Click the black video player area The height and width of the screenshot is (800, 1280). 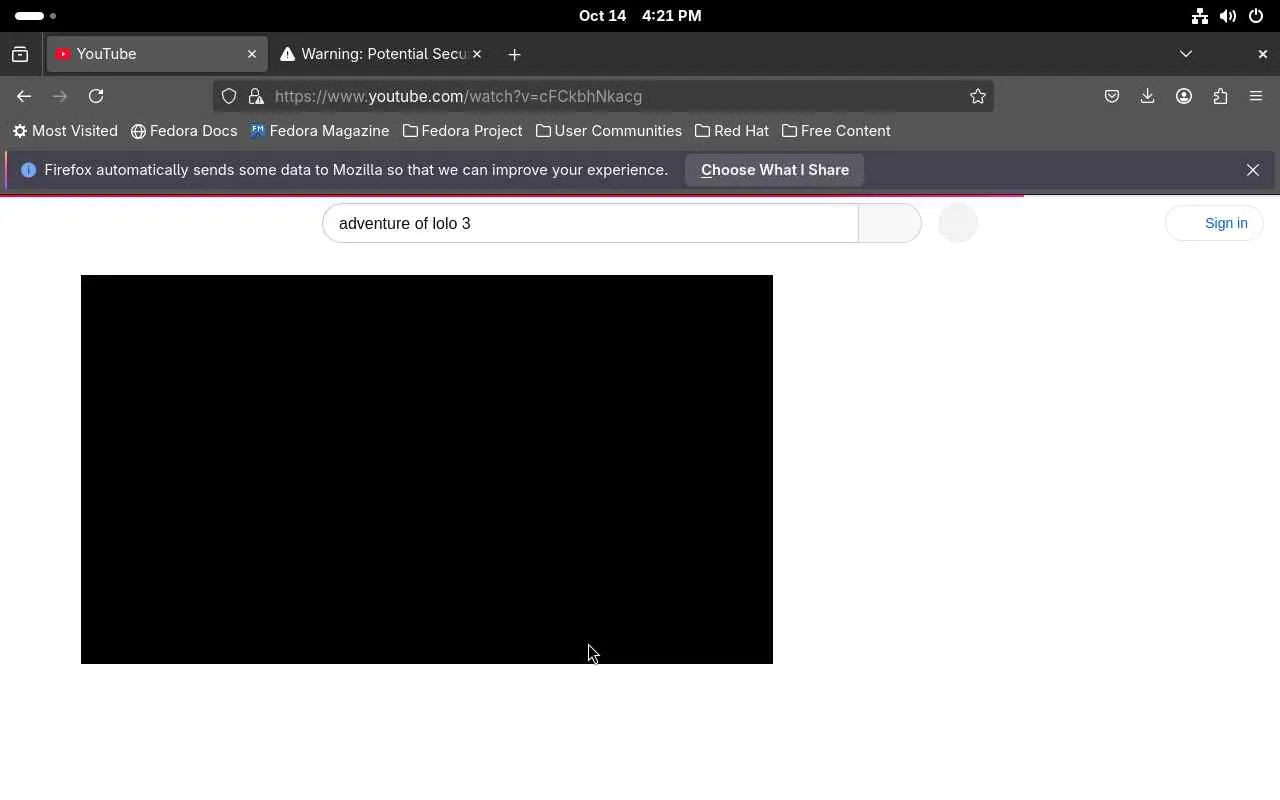(x=427, y=469)
